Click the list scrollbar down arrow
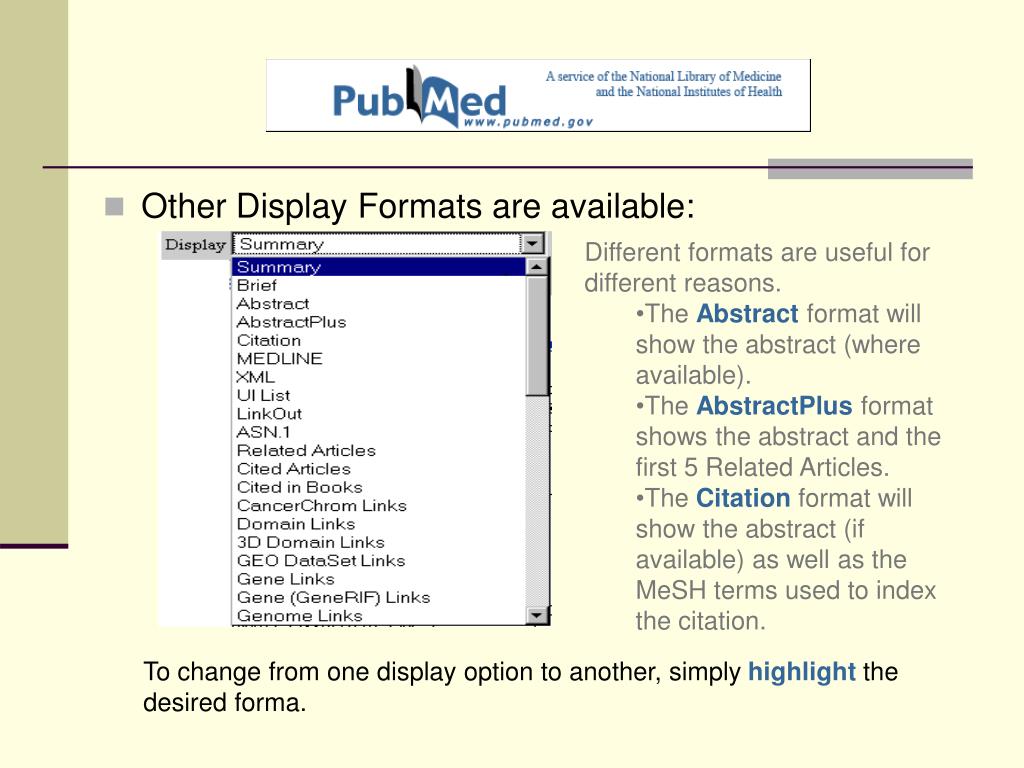1024x768 pixels. click(x=537, y=615)
